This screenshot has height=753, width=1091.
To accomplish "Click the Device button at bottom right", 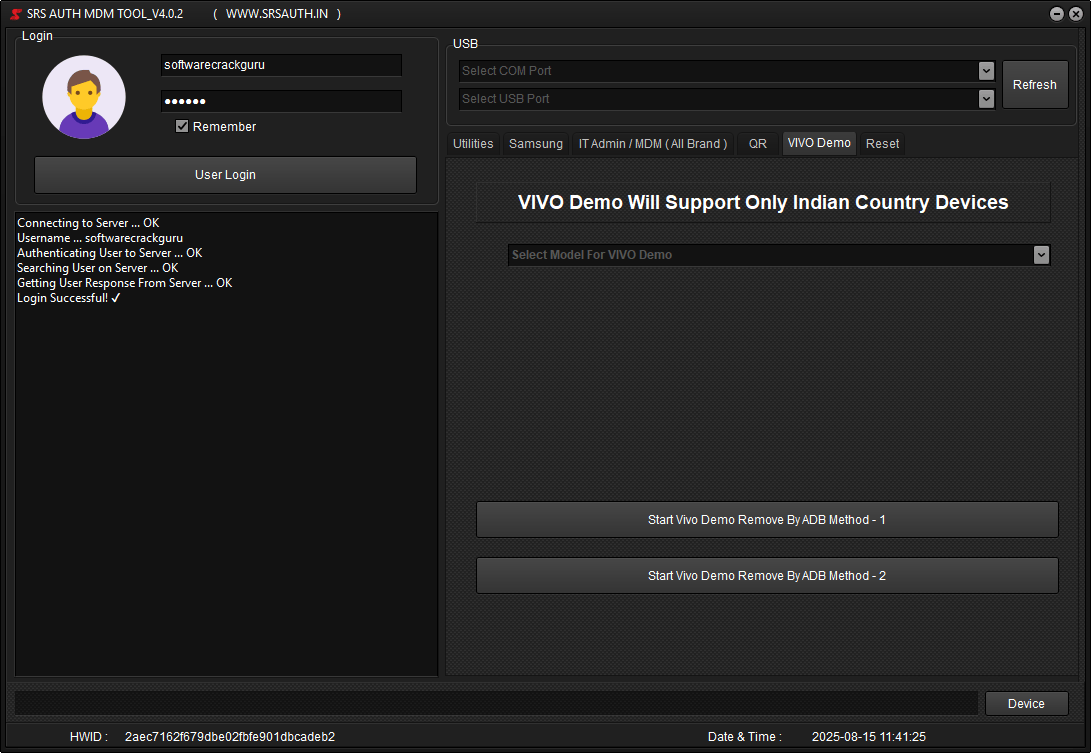I will 1026,703.
